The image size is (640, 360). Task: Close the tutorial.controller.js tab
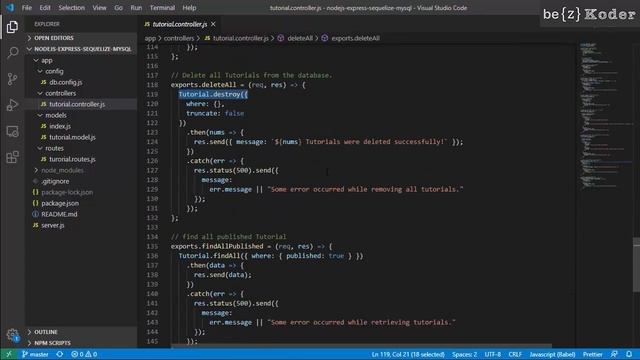coord(213,24)
